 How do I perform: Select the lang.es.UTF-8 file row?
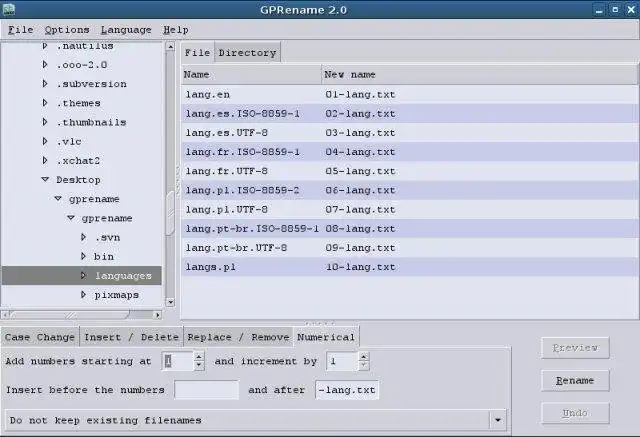tap(410, 133)
